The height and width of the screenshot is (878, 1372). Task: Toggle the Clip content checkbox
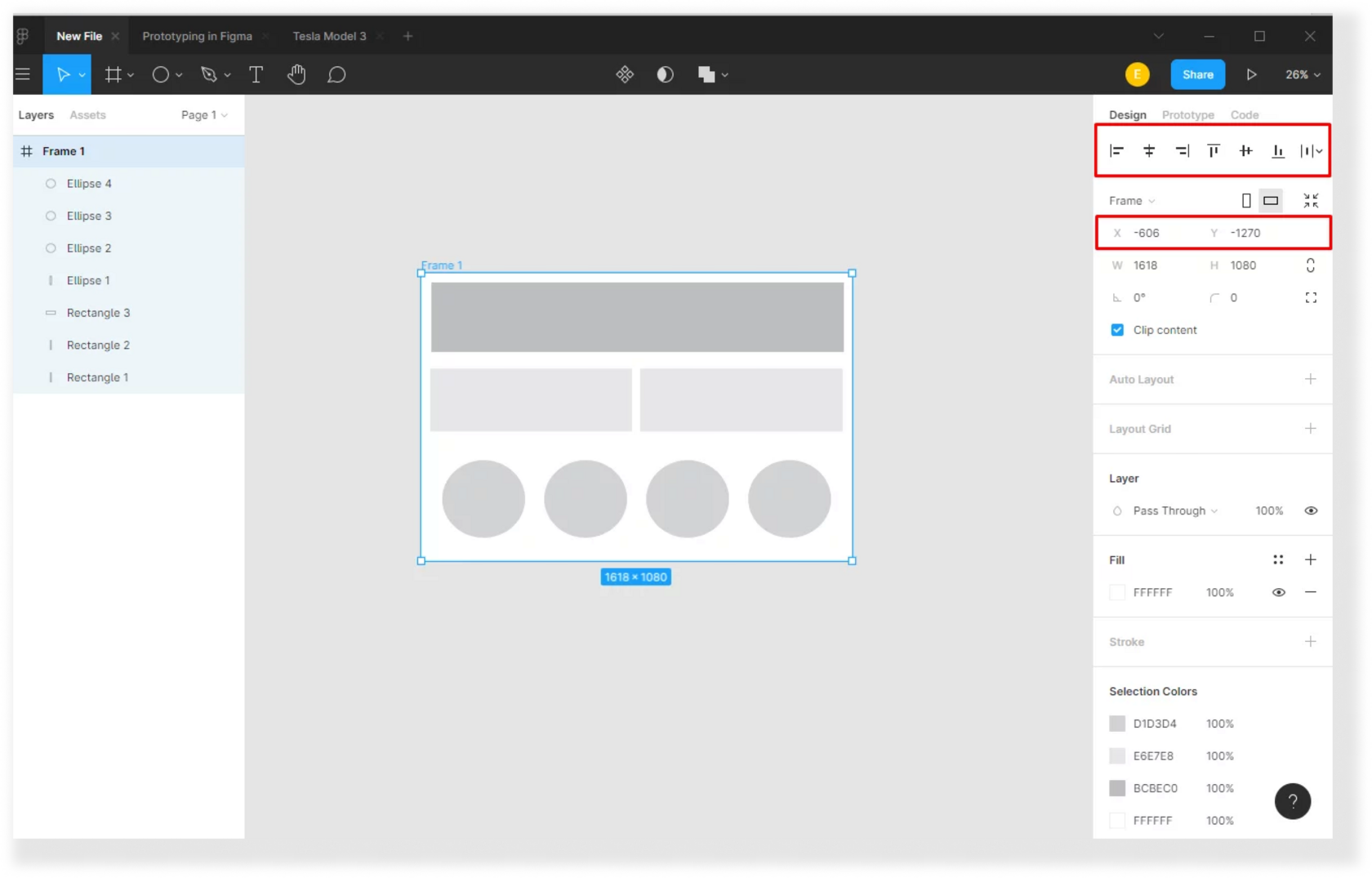pos(1117,330)
